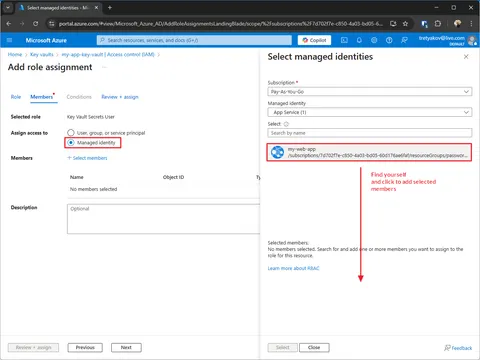
Task: Click the Home breadcrumb link
Action: pos(15,54)
